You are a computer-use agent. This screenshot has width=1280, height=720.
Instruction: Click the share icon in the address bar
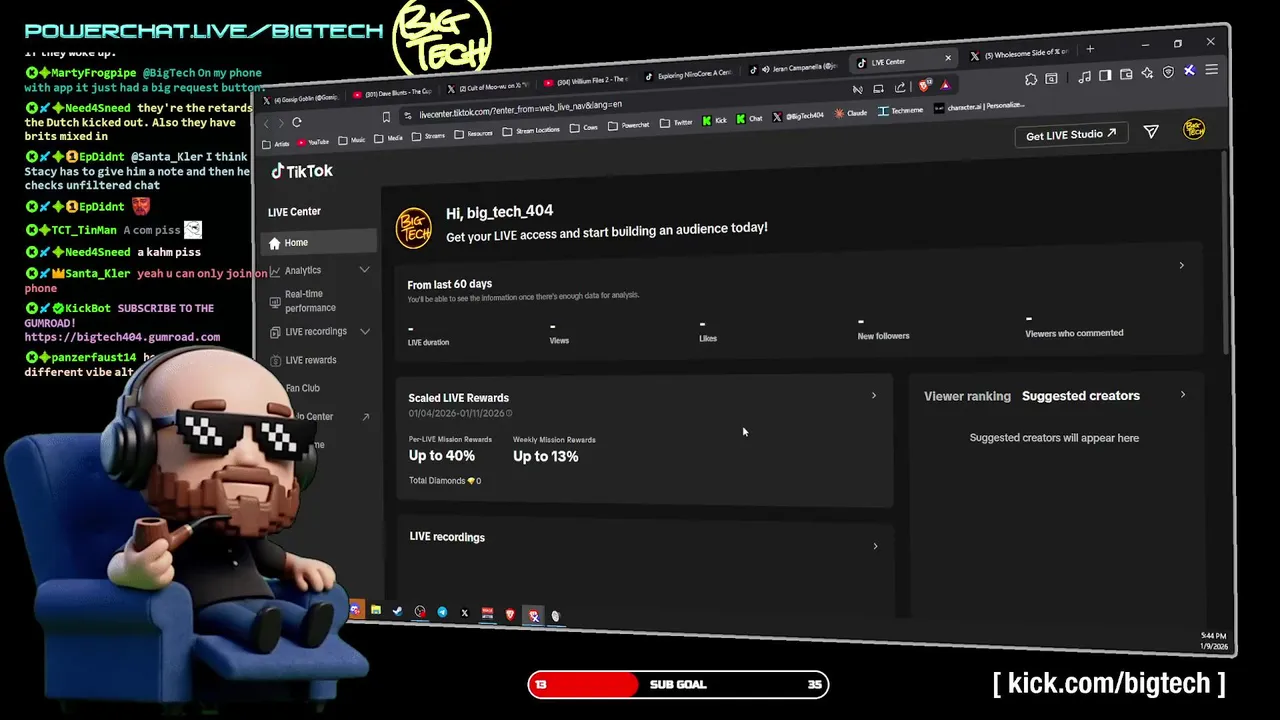(x=900, y=88)
